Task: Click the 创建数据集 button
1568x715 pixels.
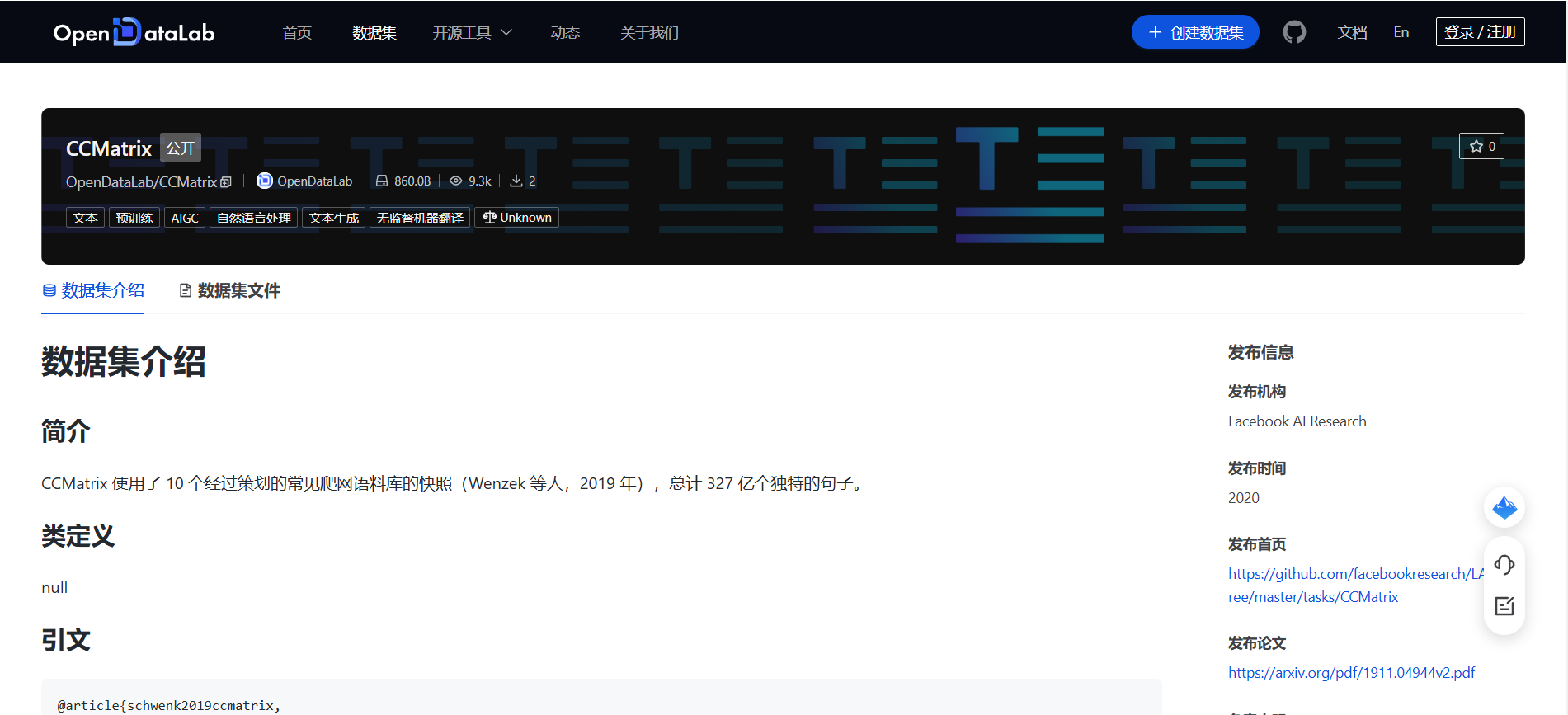Action: (x=1195, y=32)
